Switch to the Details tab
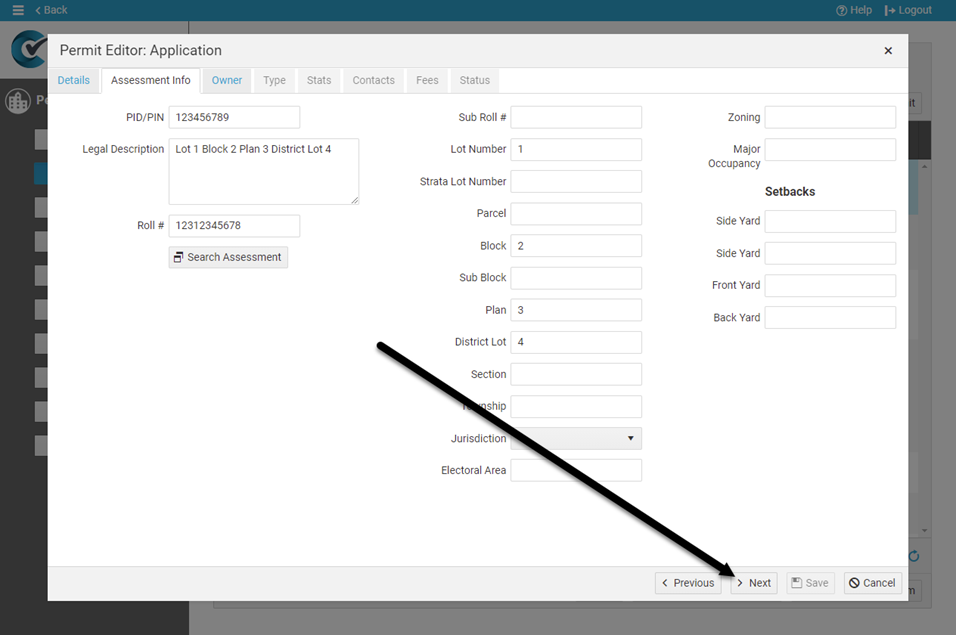956x635 pixels. coord(73,80)
